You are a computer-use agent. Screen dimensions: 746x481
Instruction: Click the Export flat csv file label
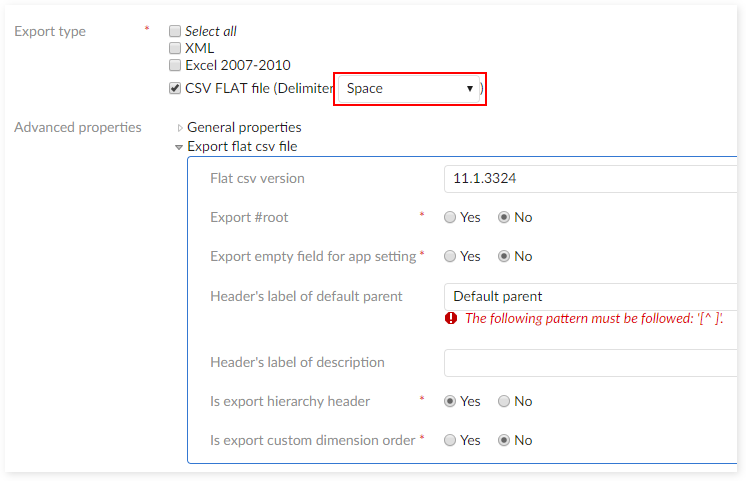click(242, 147)
